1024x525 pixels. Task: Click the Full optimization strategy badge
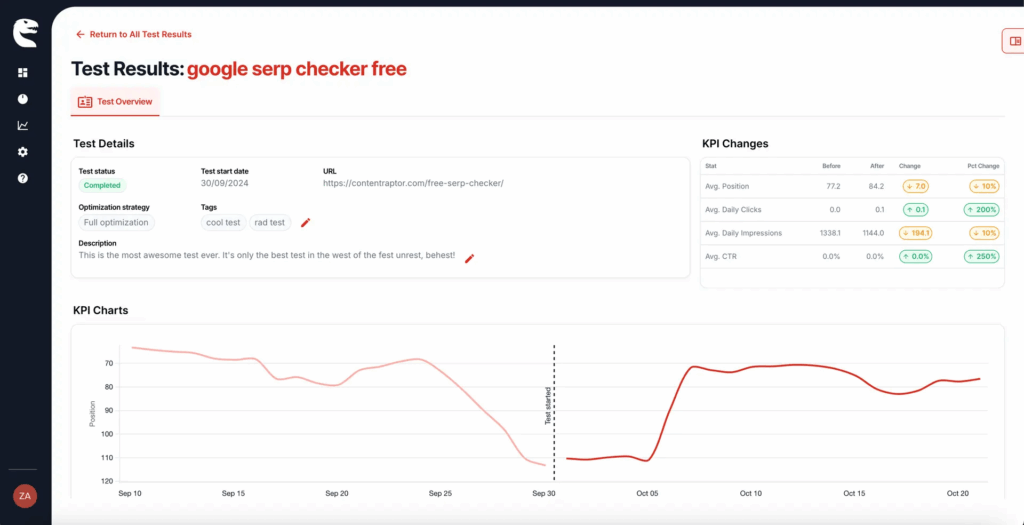point(116,223)
